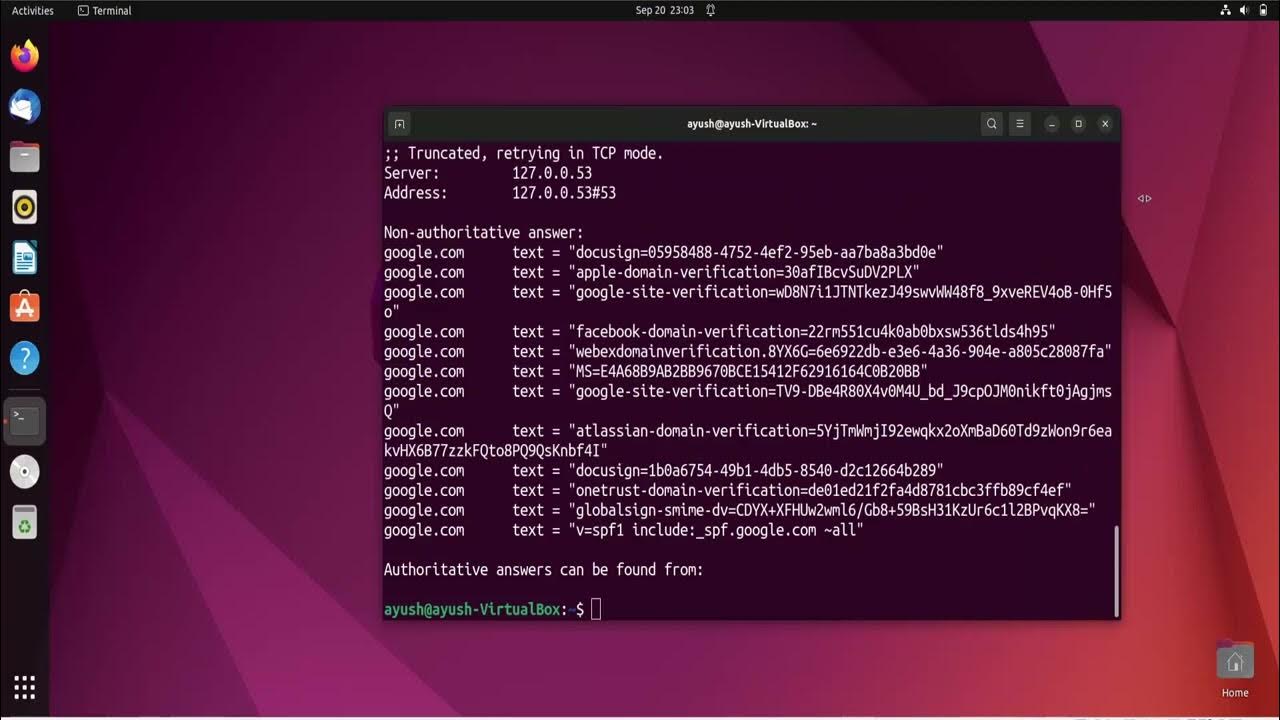This screenshot has width=1280, height=720.
Task: Open Firefox from the dock
Action: point(25,55)
